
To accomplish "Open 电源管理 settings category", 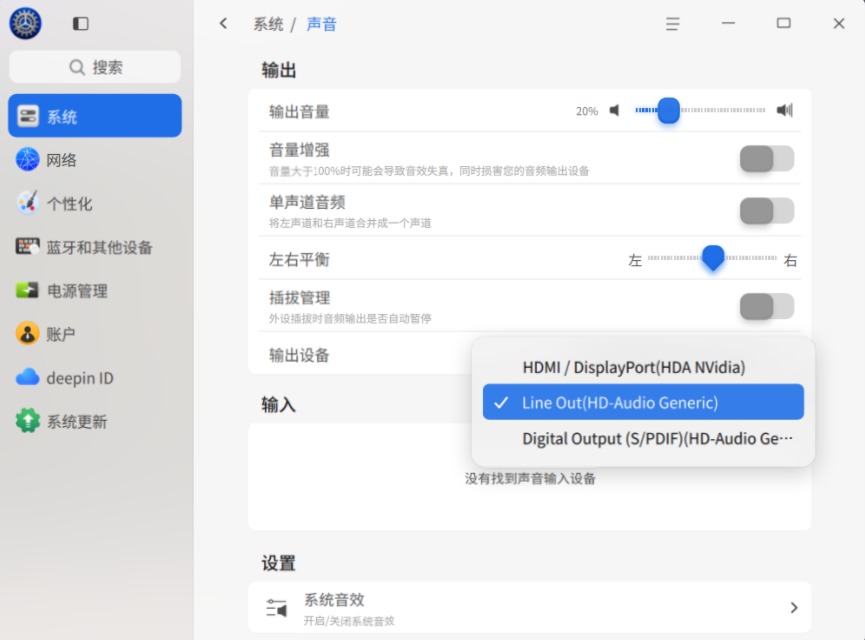I will 95,290.
